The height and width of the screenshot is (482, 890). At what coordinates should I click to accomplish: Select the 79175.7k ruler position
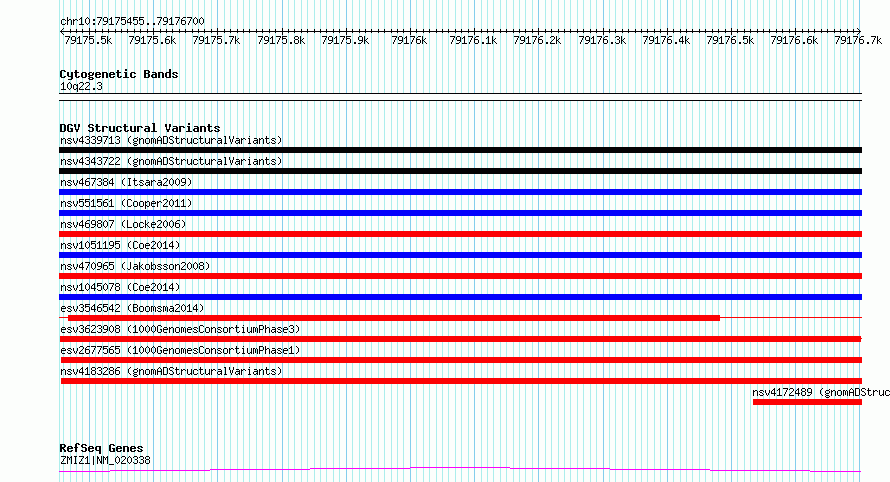coord(216,40)
